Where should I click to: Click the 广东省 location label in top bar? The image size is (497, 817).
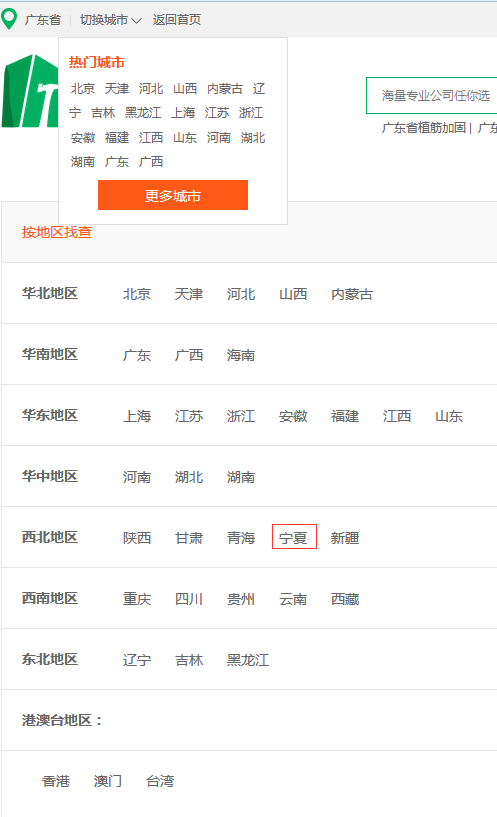pyautogui.click(x=43, y=20)
